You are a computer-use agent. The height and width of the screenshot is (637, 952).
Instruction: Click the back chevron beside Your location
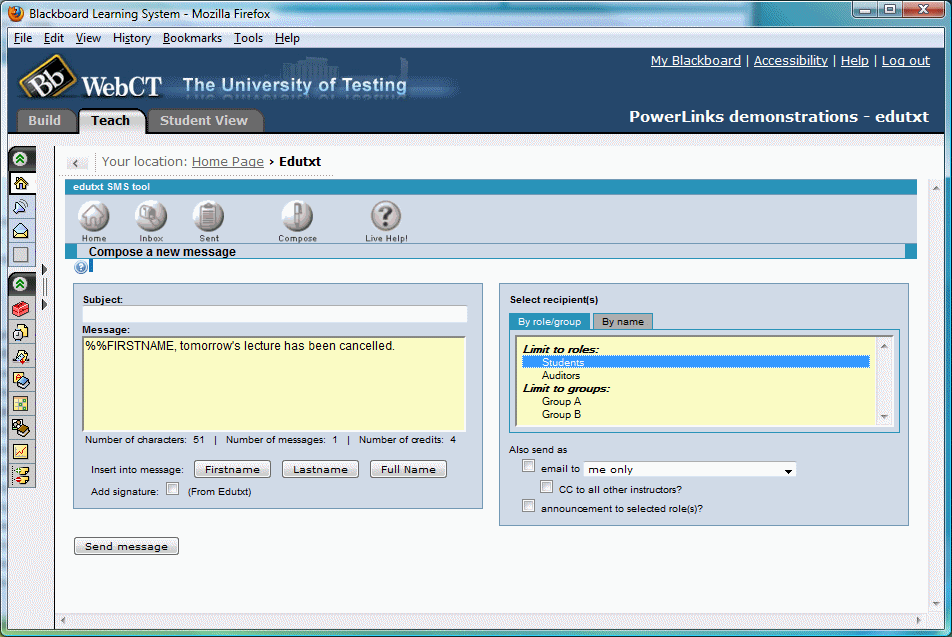coord(77,161)
